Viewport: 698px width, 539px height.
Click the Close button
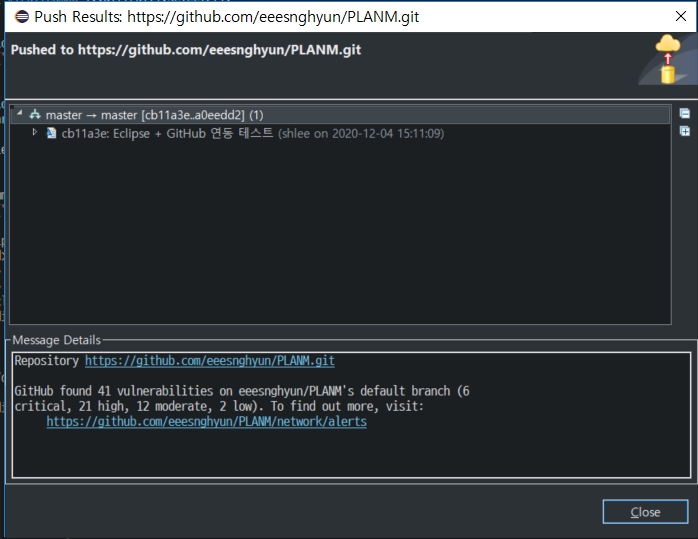click(x=645, y=512)
